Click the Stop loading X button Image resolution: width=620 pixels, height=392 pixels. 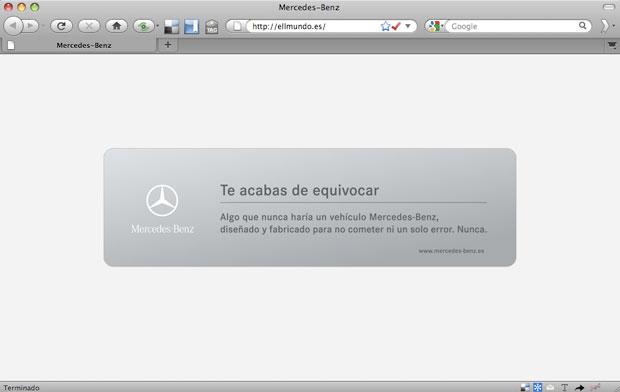point(89,26)
